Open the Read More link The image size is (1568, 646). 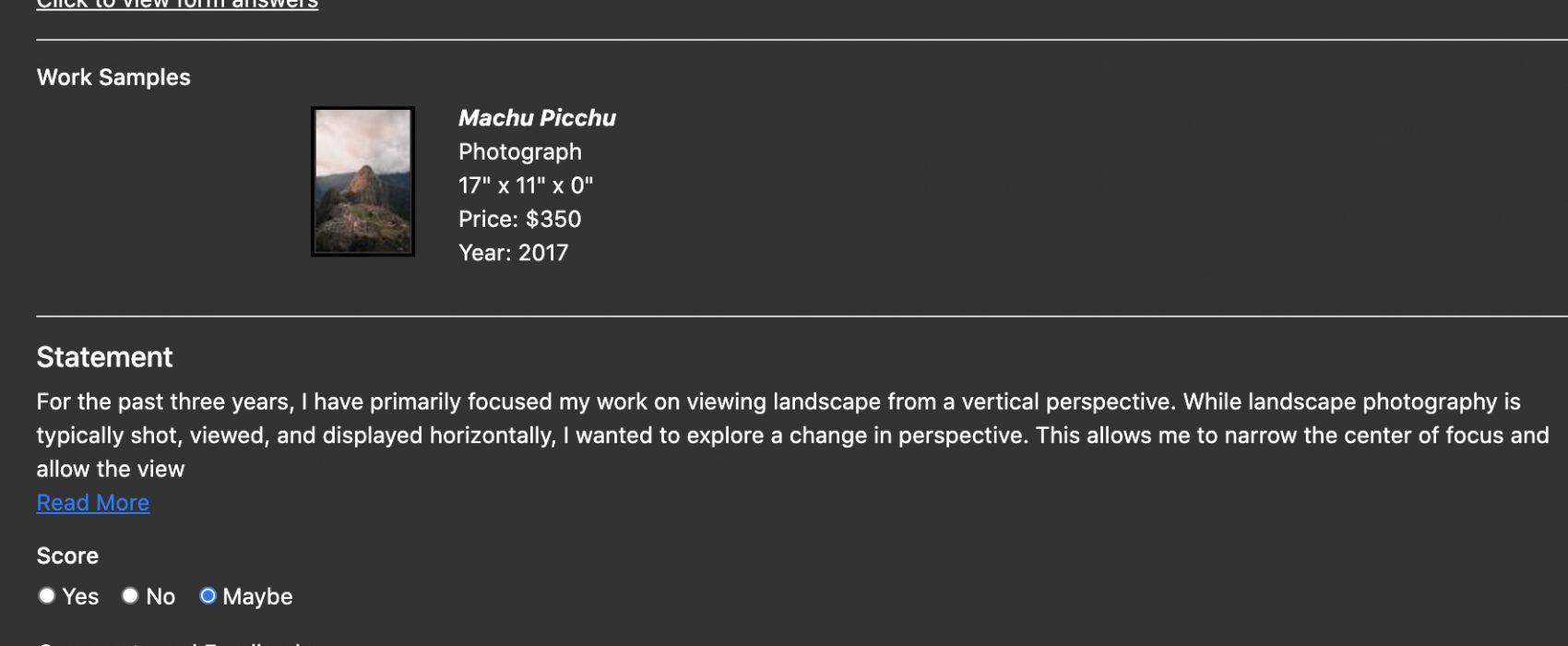(x=92, y=503)
